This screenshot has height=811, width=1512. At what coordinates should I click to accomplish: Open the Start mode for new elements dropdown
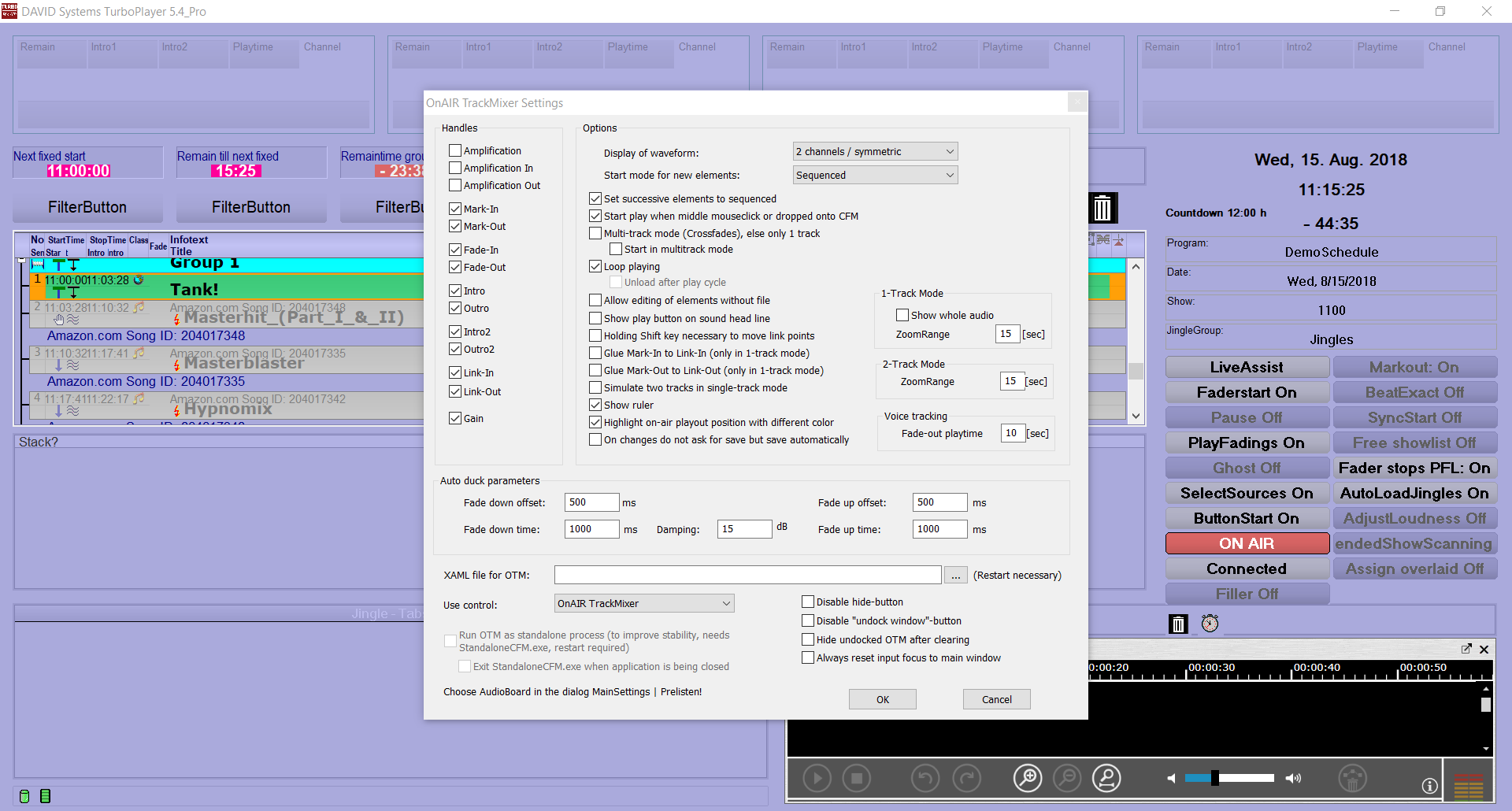[x=875, y=175]
